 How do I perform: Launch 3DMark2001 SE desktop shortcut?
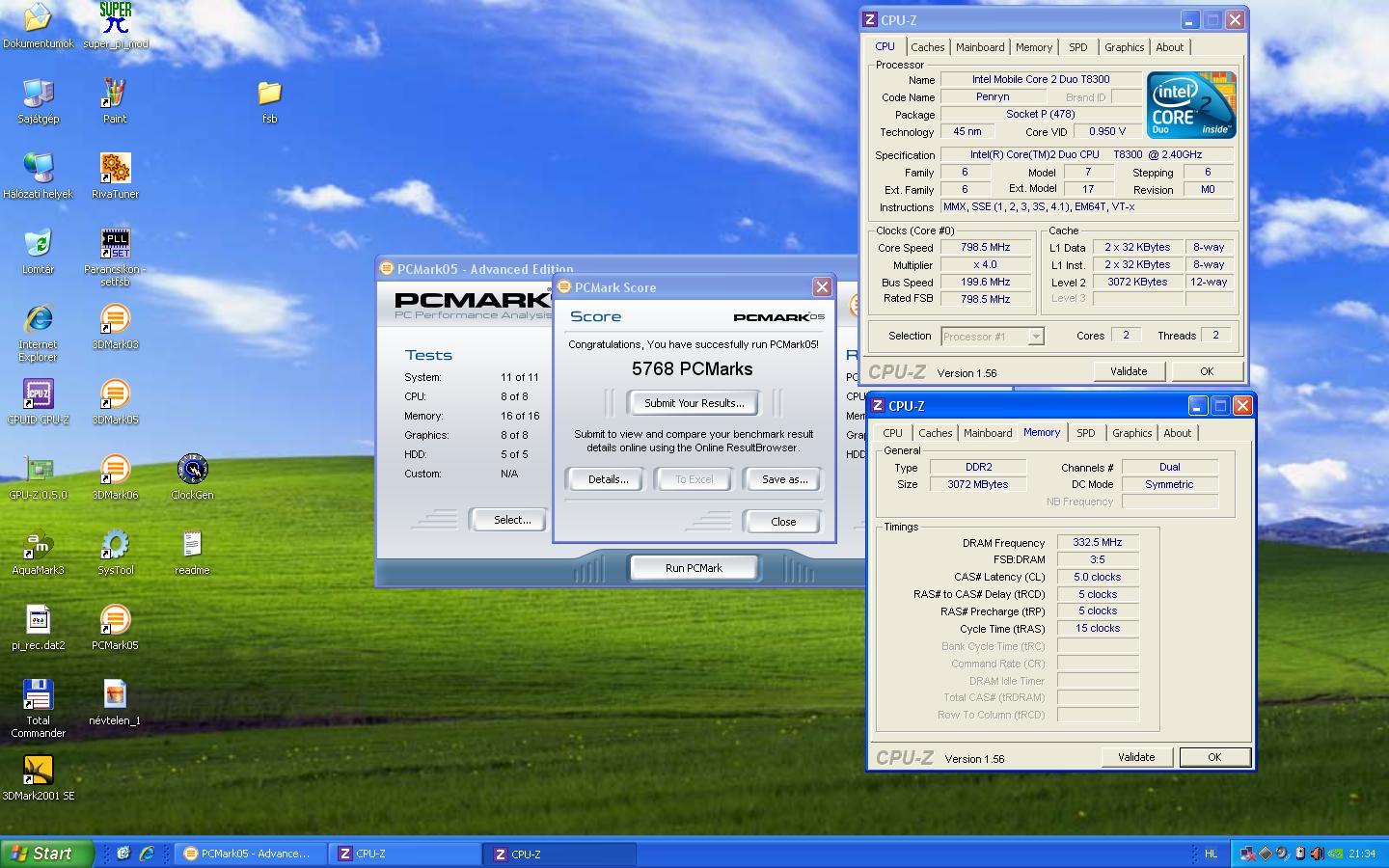[38, 777]
